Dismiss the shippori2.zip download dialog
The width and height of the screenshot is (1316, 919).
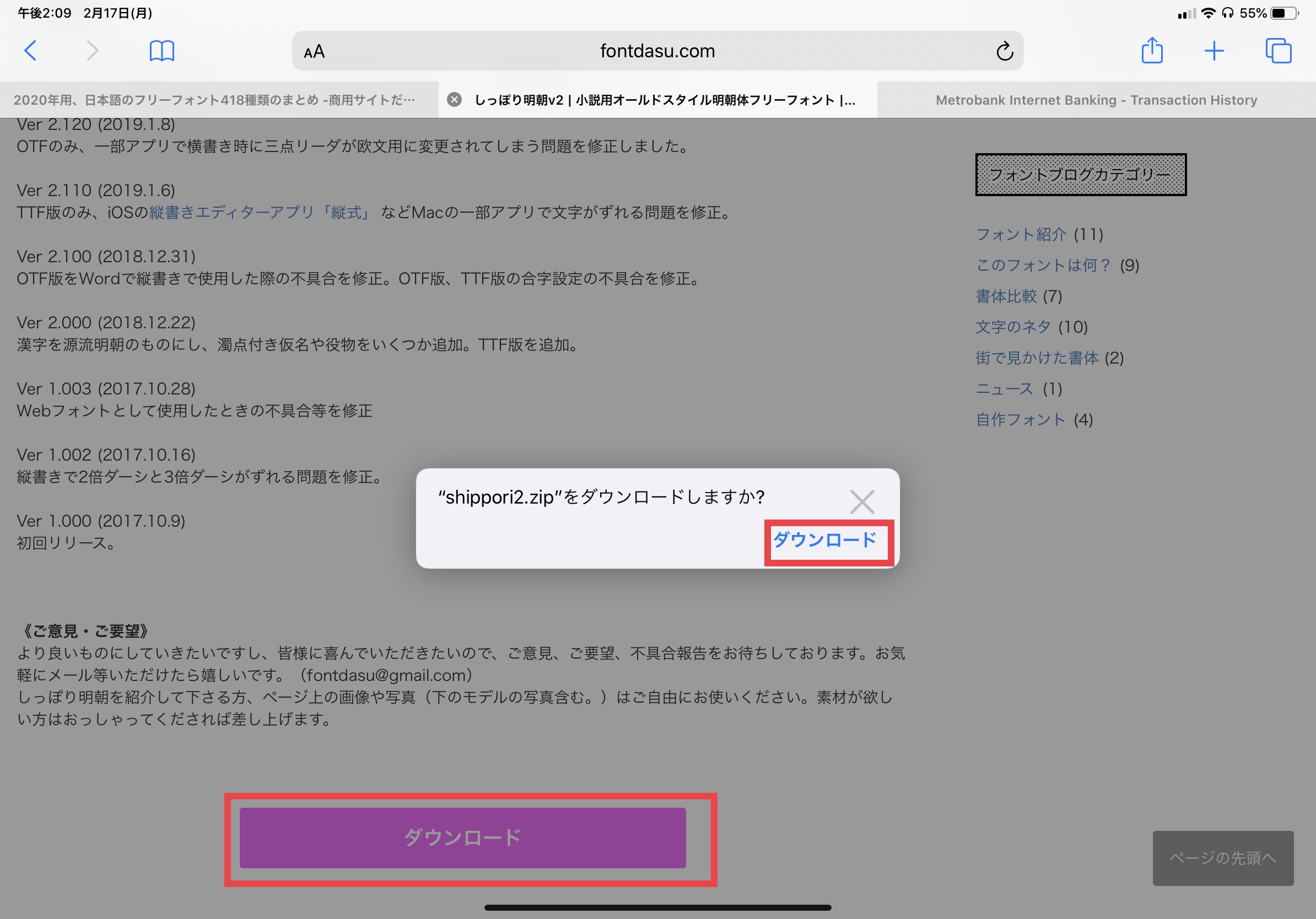pyautogui.click(x=861, y=502)
